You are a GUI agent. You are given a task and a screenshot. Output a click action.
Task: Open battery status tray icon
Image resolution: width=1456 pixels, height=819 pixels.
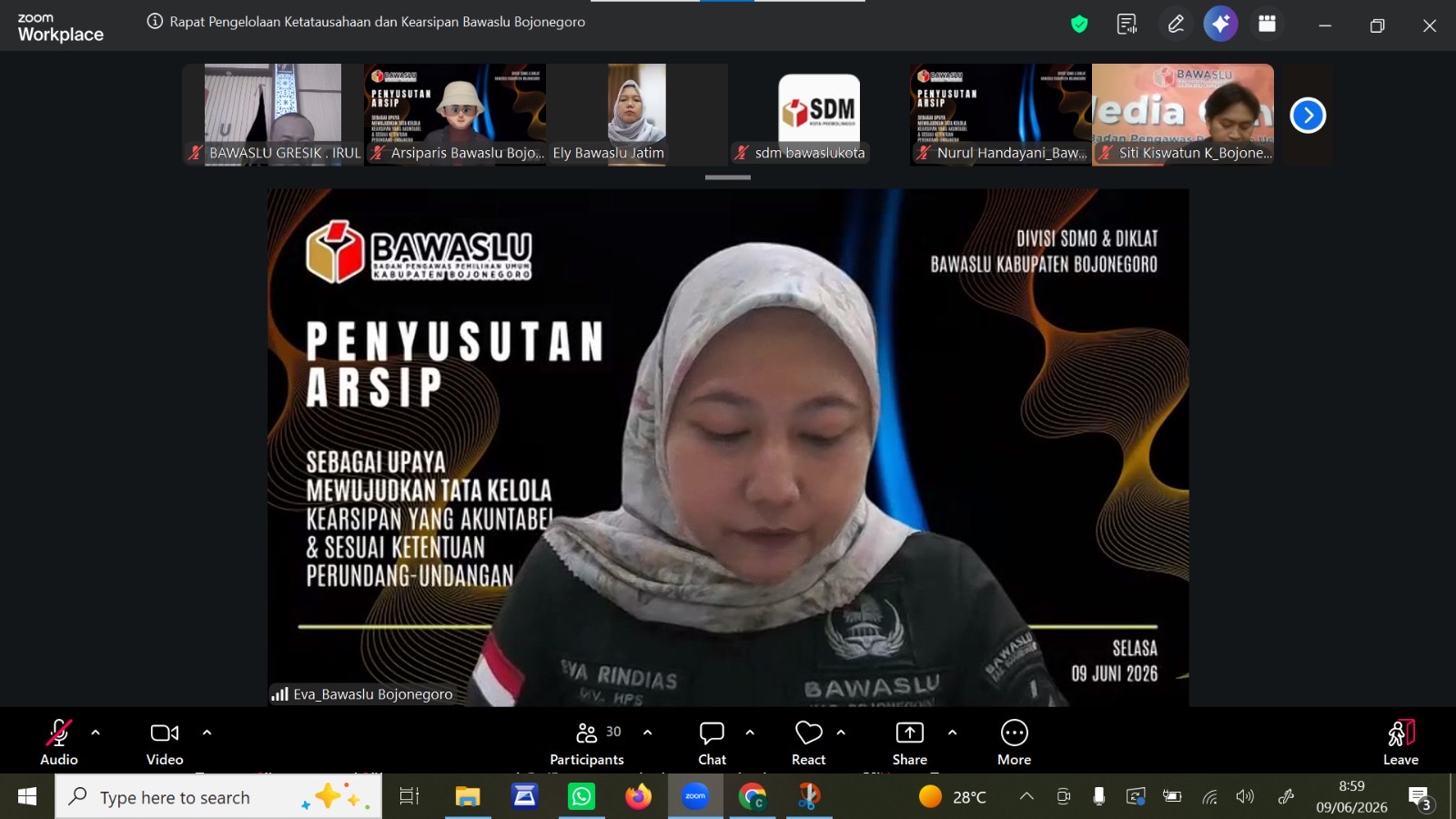[x=1172, y=797]
